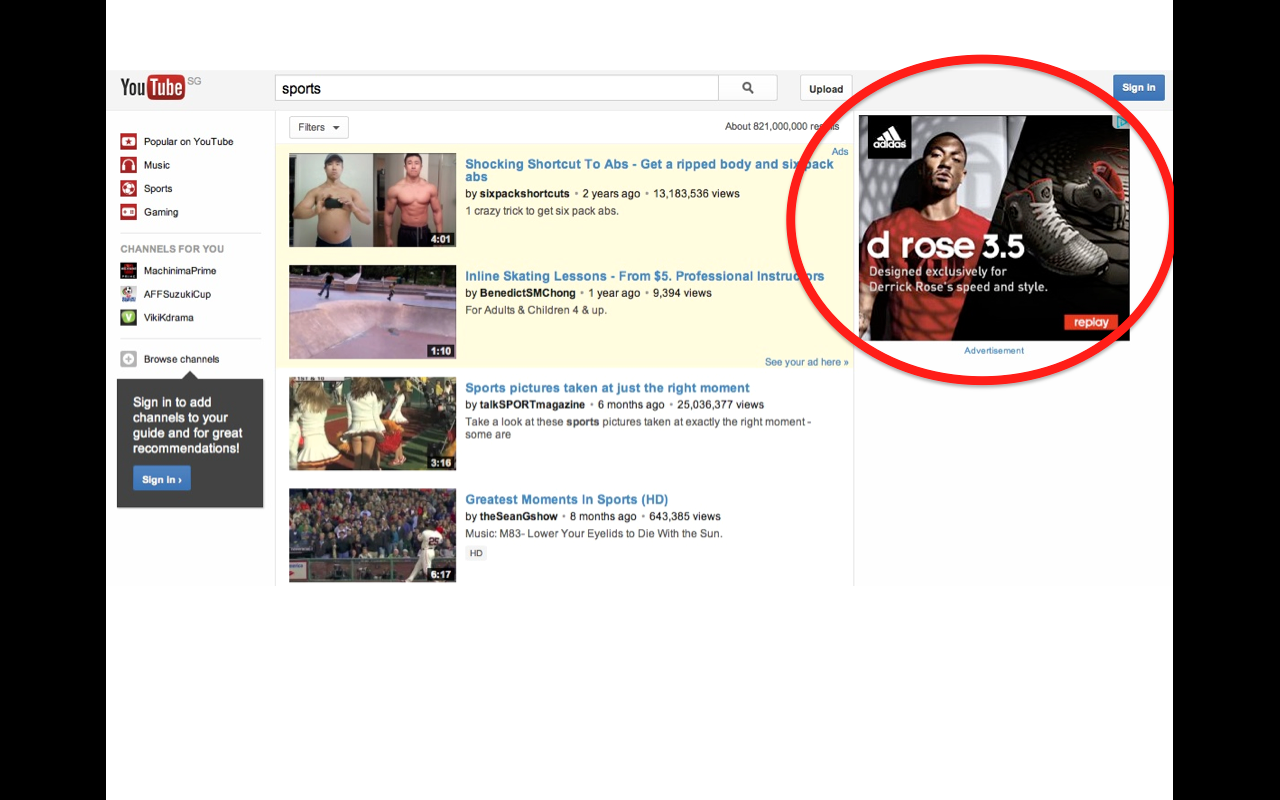Click the blue Sign in button

[1138, 87]
